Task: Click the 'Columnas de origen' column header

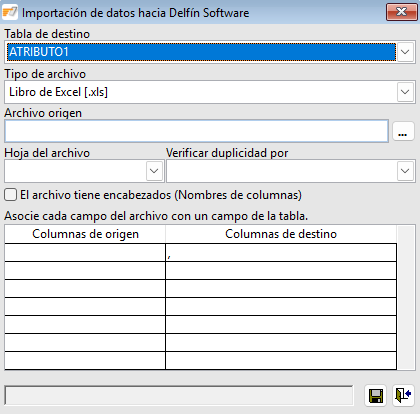Action: pyautogui.click(x=85, y=234)
